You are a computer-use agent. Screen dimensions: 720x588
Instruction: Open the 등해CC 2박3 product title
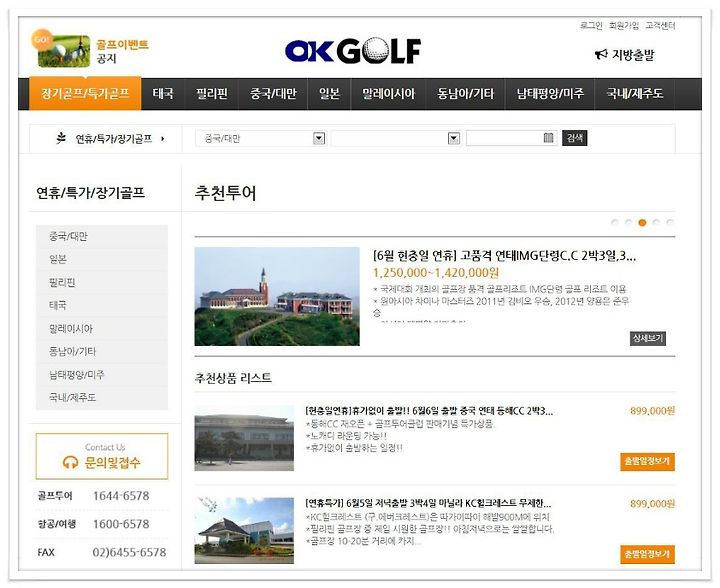(429, 411)
